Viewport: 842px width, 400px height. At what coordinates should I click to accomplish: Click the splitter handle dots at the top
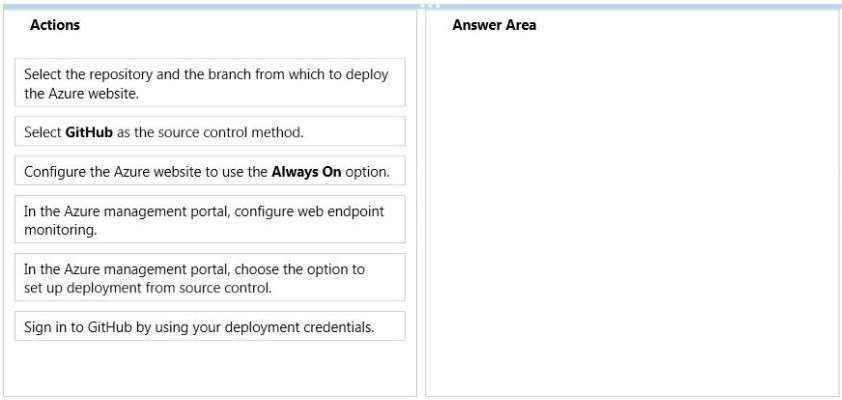coord(429,6)
